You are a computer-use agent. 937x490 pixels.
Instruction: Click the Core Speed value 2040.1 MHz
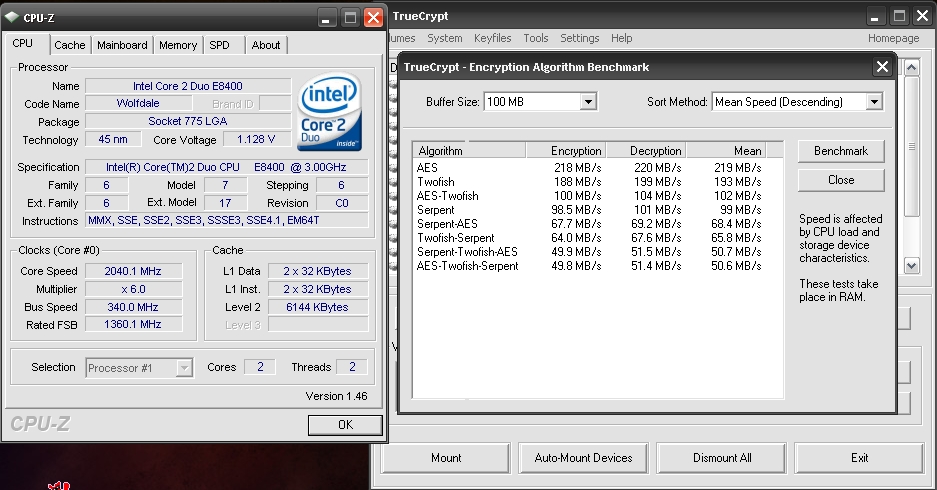click(133, 271)
